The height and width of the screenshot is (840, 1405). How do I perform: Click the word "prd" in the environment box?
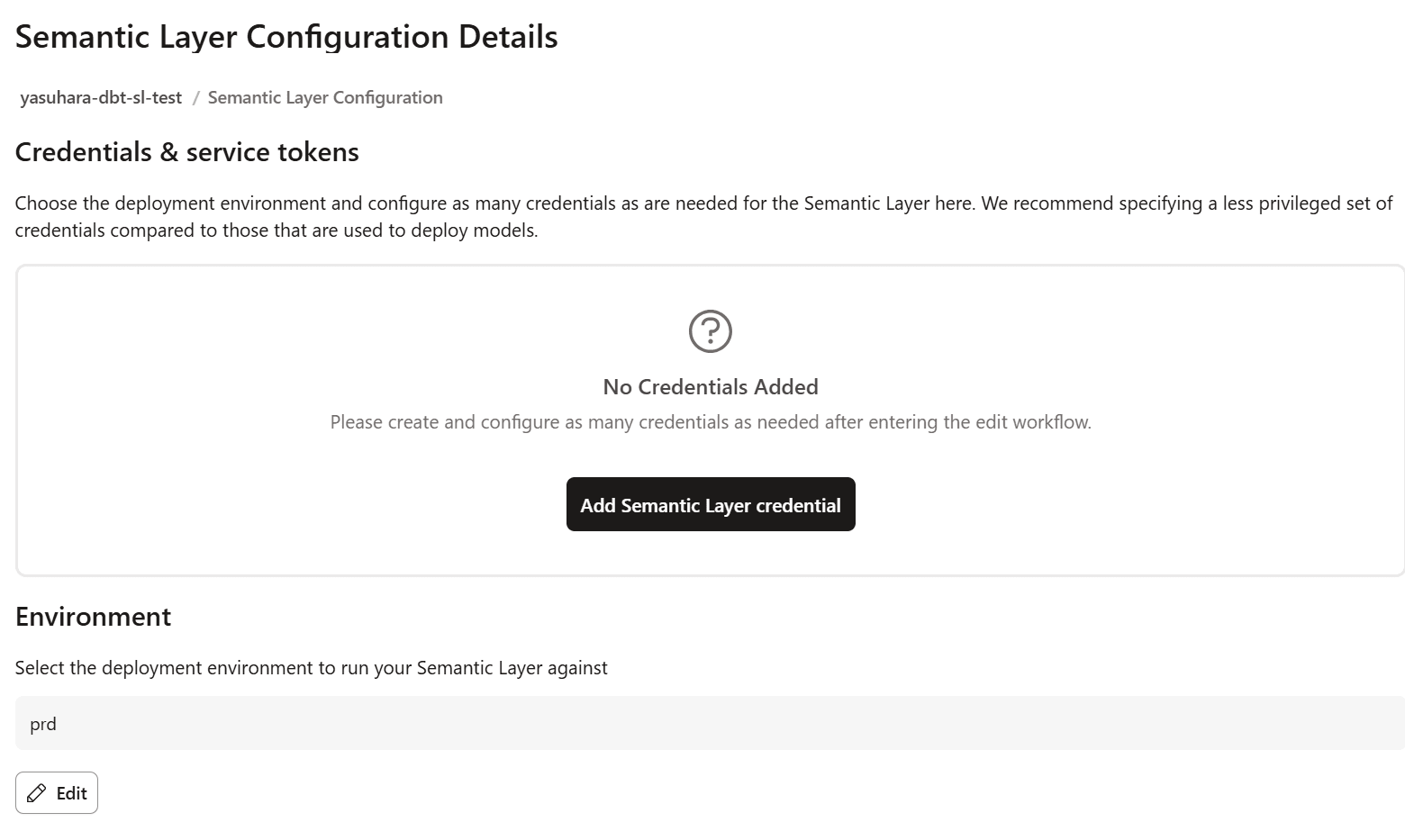click(x=43, y=724)
